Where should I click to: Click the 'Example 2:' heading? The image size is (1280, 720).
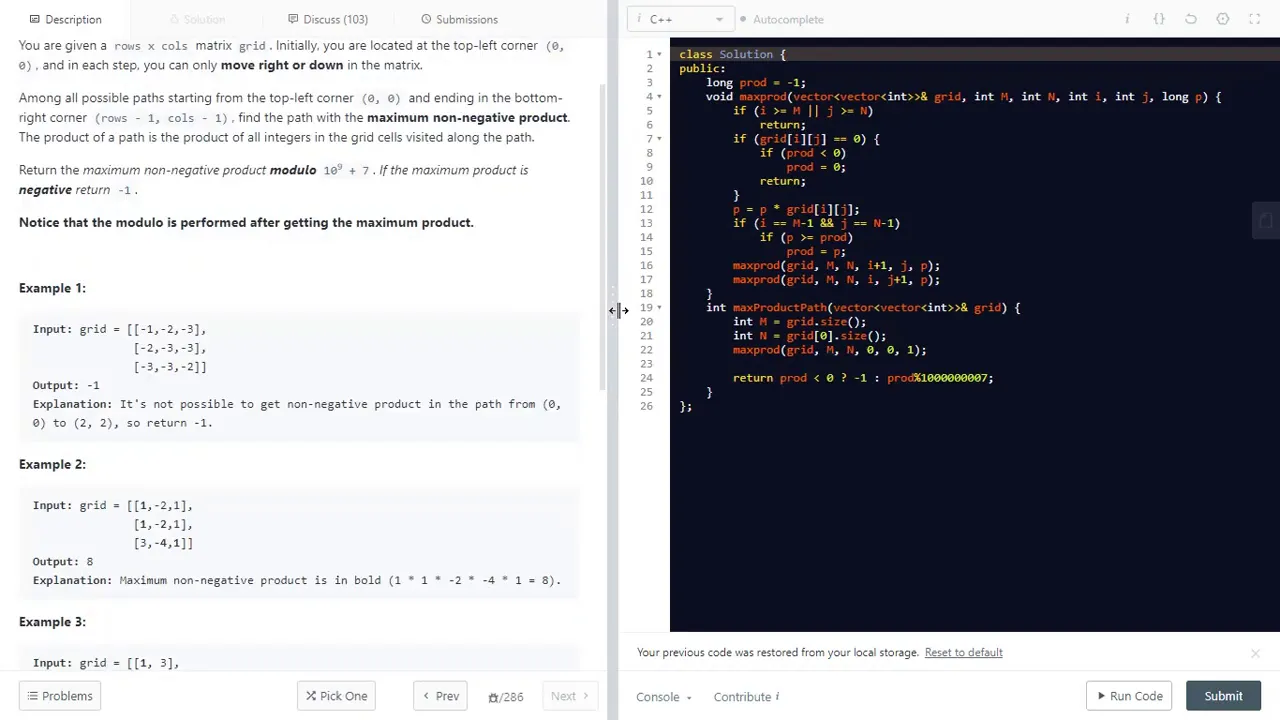(52, 464)
